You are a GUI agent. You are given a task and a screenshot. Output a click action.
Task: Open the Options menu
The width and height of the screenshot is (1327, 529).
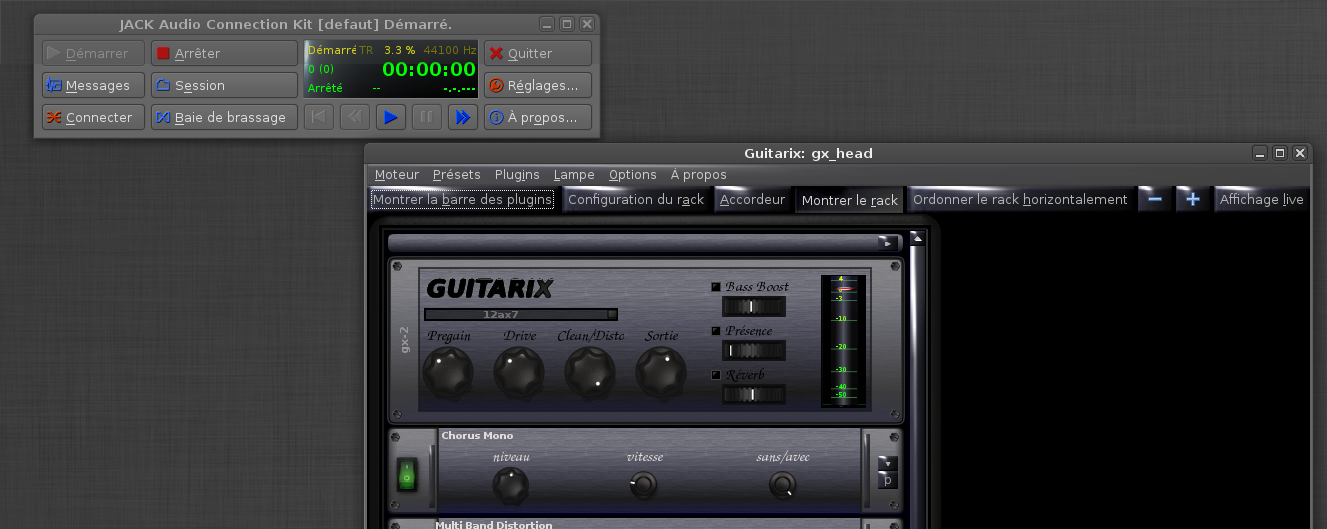pos(633,174)
